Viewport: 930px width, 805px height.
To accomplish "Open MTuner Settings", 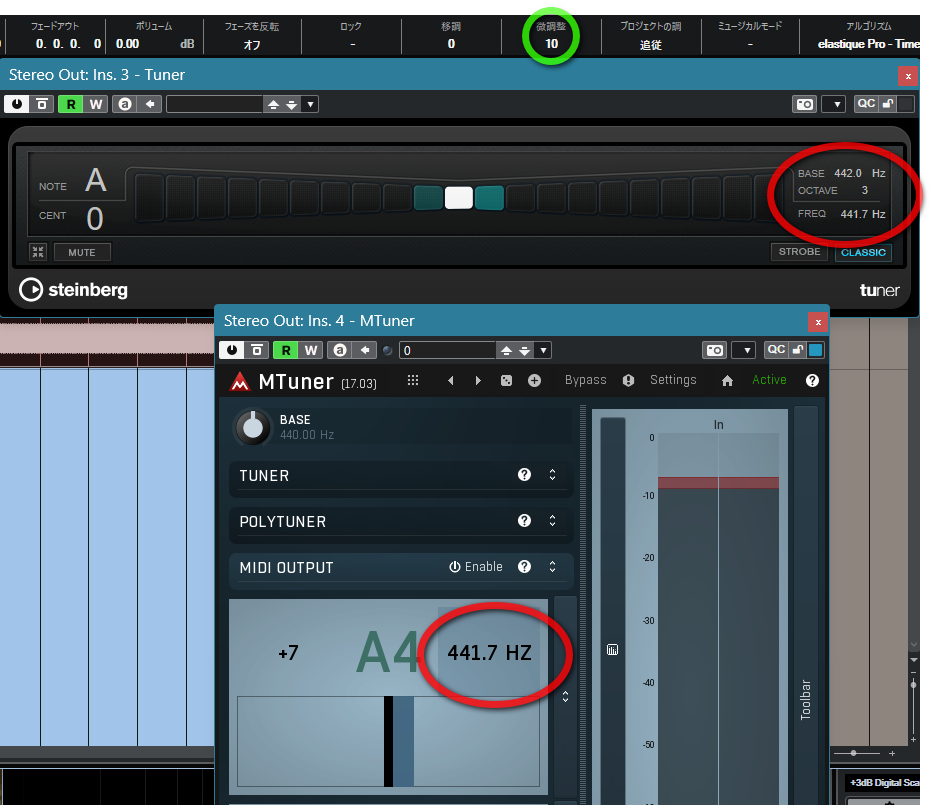I will coord(673,380).
